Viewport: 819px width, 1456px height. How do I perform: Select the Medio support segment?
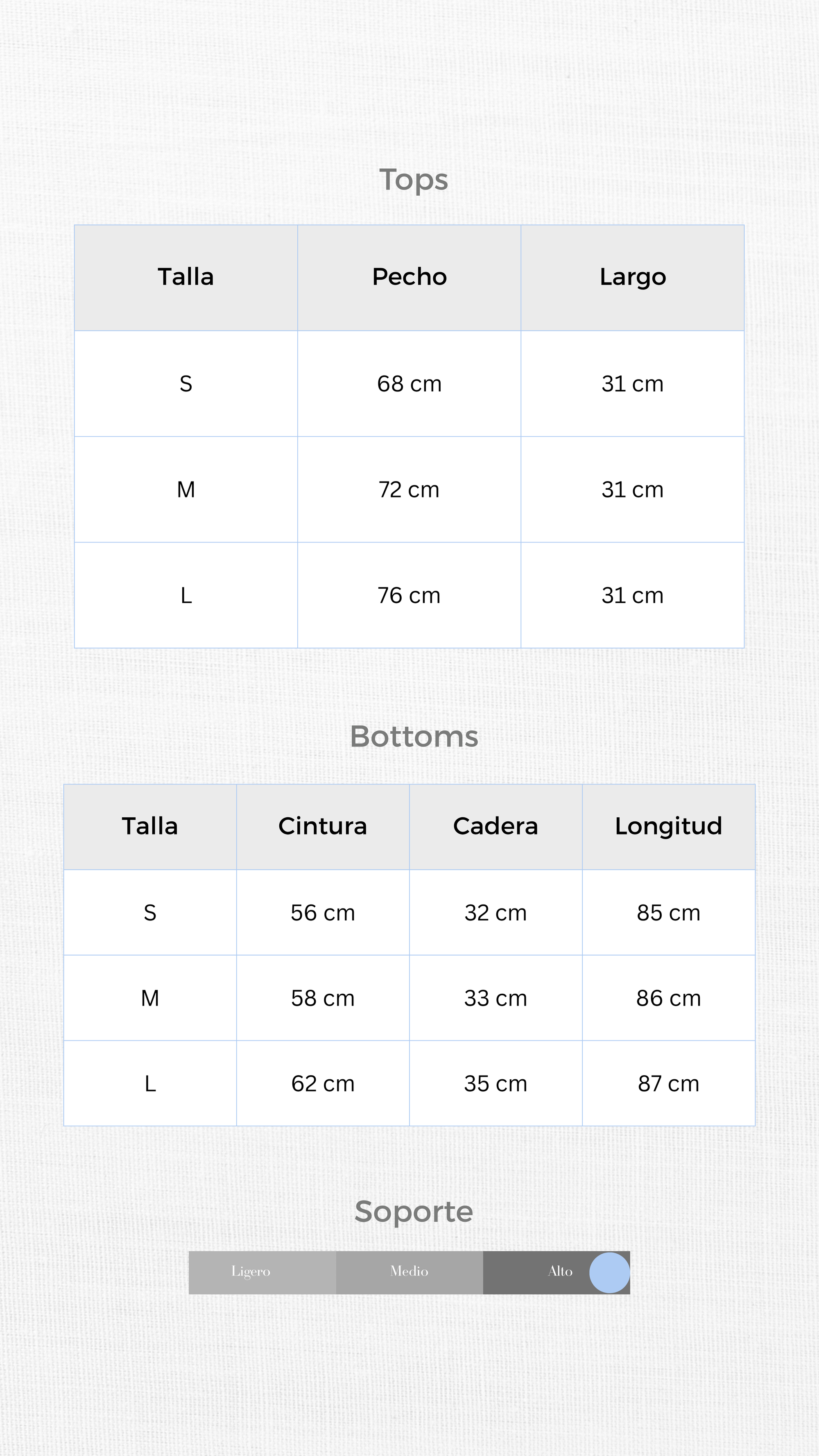409,1272
